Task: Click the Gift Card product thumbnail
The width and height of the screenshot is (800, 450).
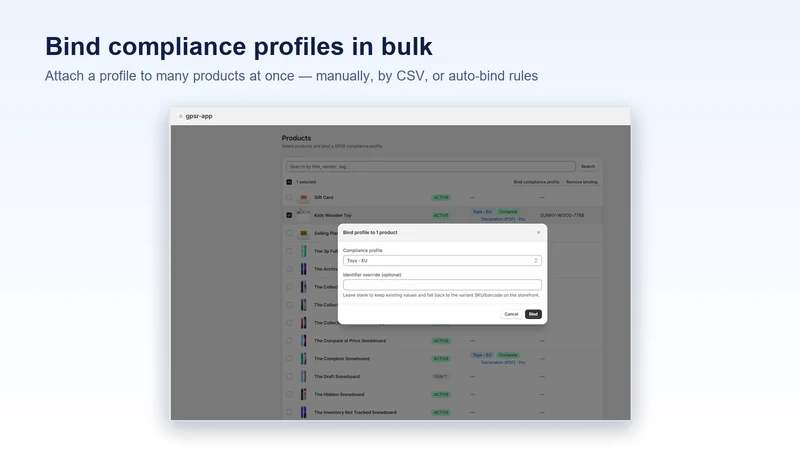Action: tap(304, 197)
